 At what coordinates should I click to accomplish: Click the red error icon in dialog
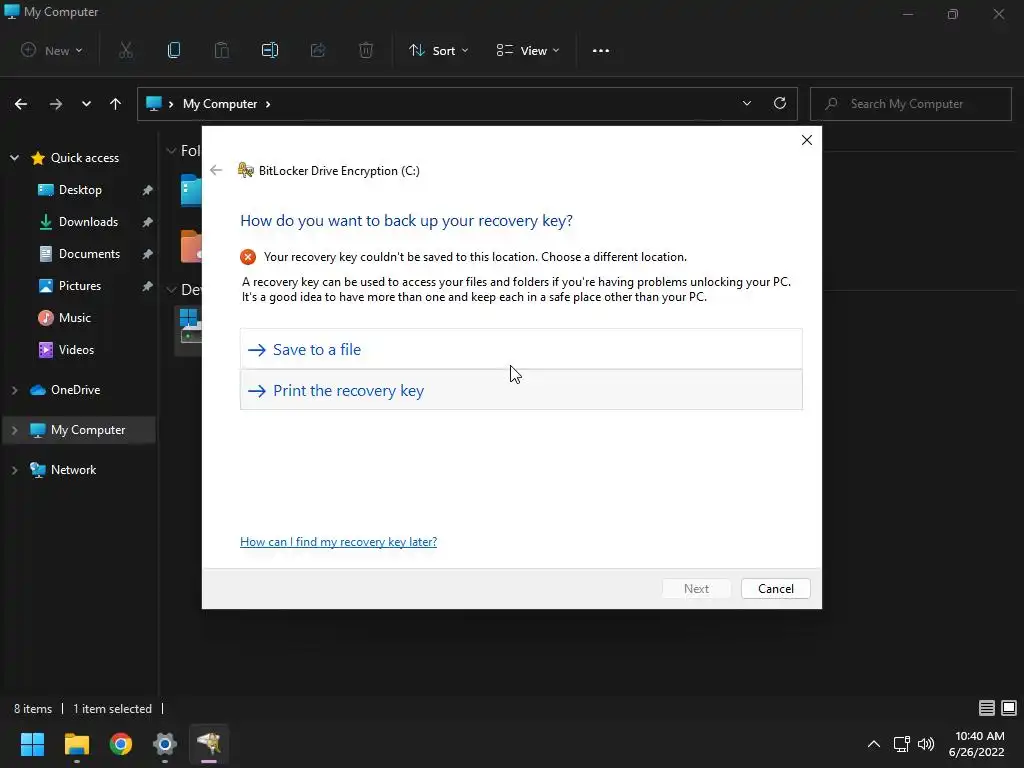(248, 257)
